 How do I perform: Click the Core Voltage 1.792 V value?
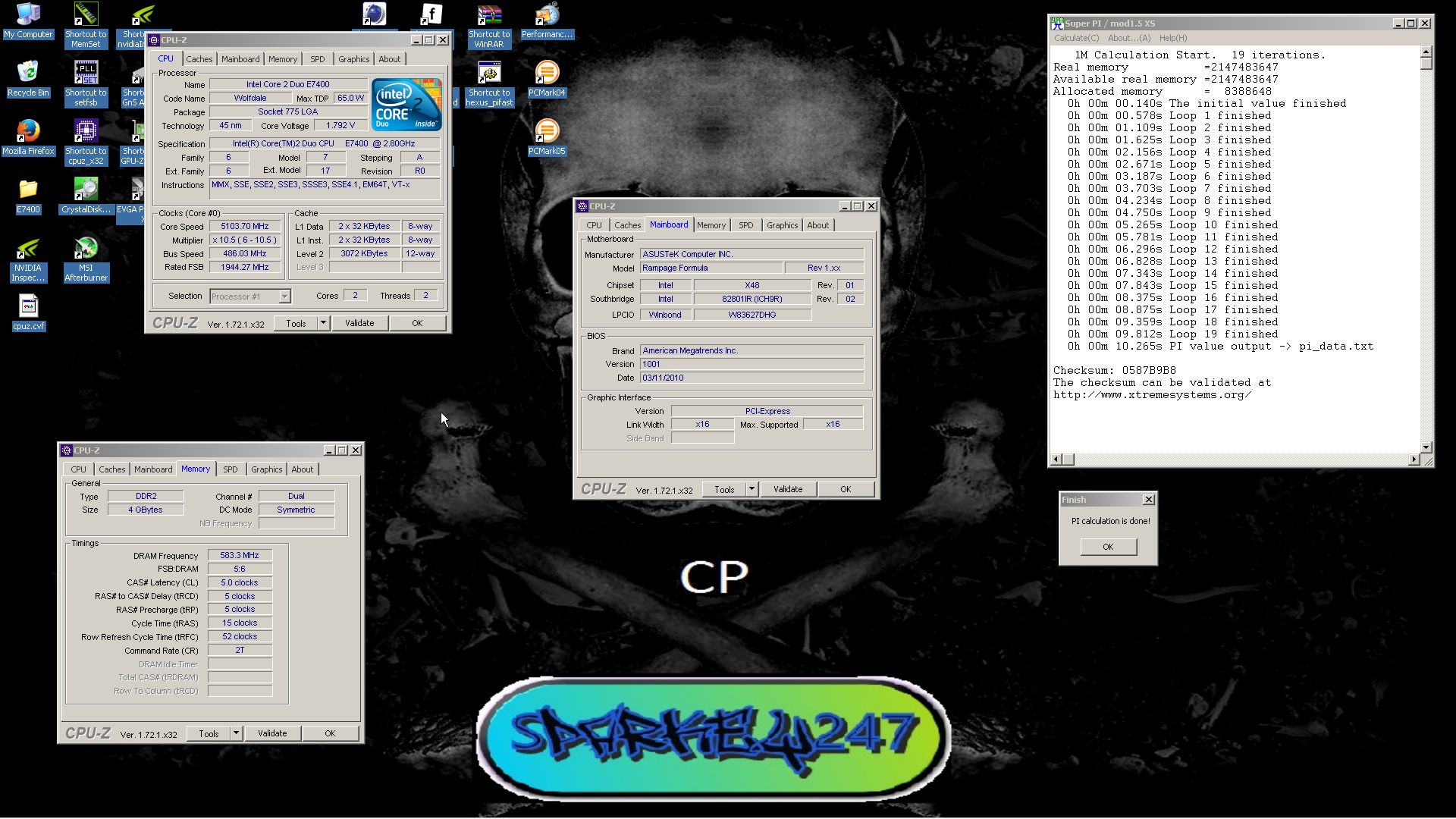click(340, 126)
